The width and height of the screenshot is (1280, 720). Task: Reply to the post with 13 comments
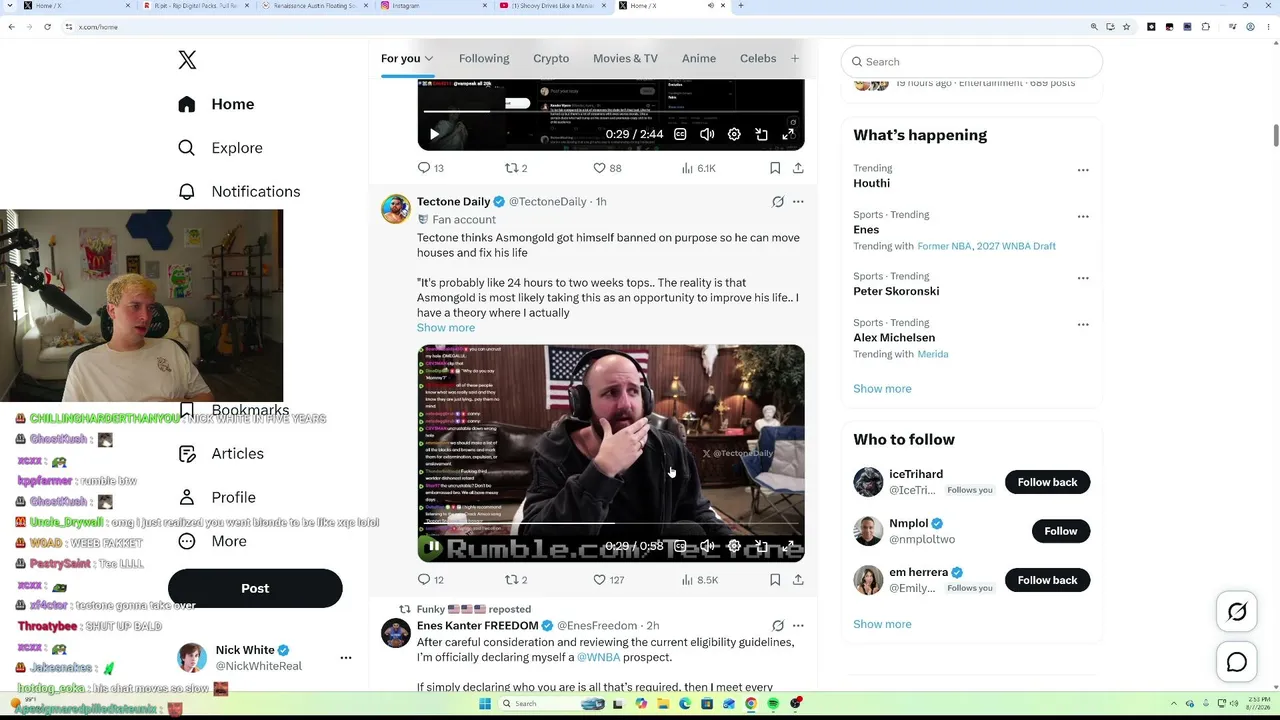(431, 168)
